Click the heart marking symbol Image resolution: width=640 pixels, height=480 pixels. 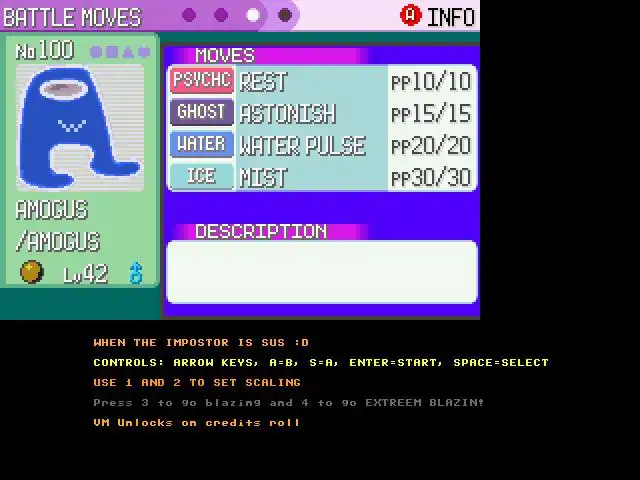pos(144,52)
